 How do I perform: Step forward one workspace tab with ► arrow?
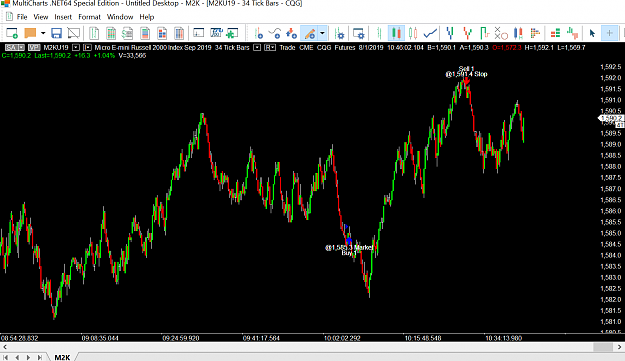[28, 357]
